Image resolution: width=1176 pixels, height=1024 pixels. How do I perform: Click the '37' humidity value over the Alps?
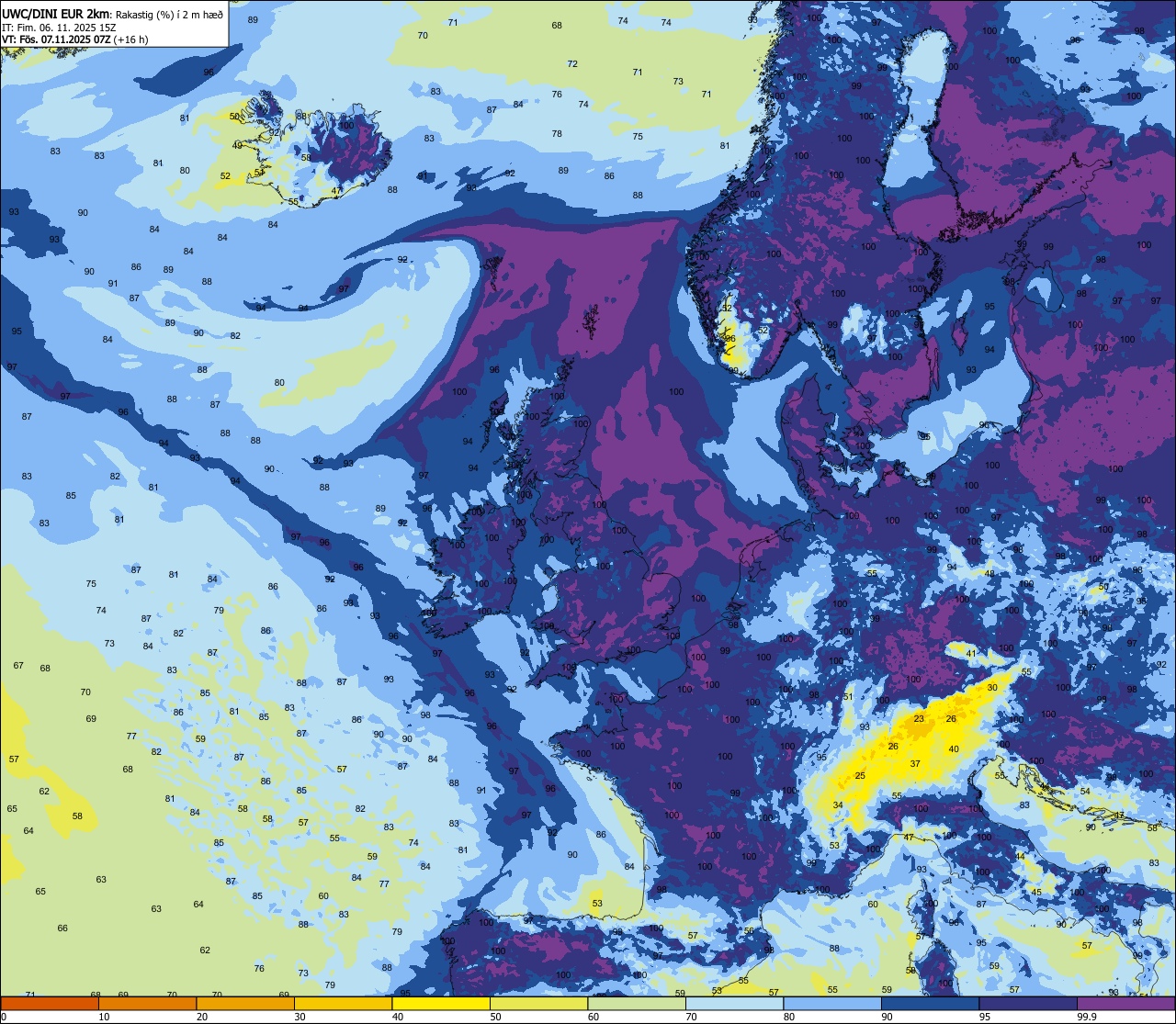915,764
